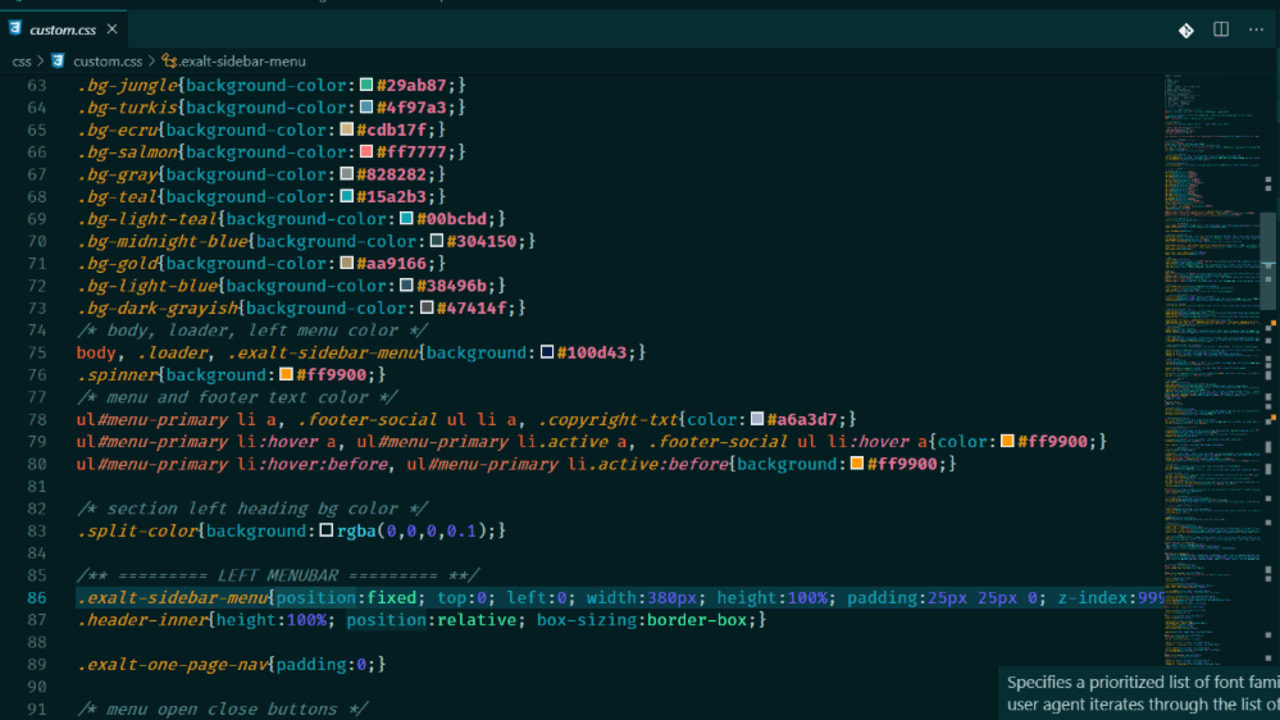
Task: Click the #a6a3d7 text color swatch
Action: (x=757, y=419)
